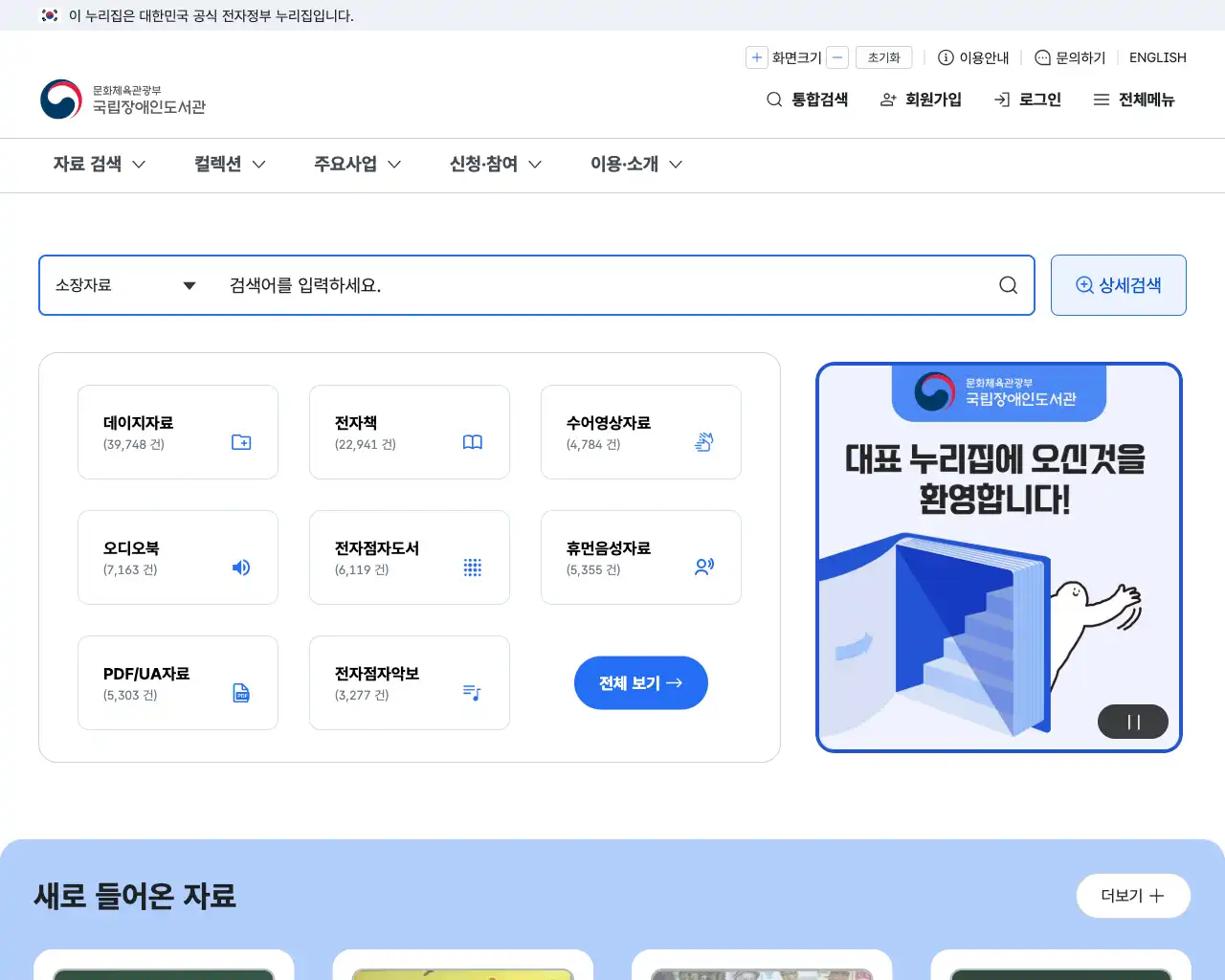Open 문의하기 inquiry link
The height and width of the screenshot is (980, 1225).
tap(1071, 57)
